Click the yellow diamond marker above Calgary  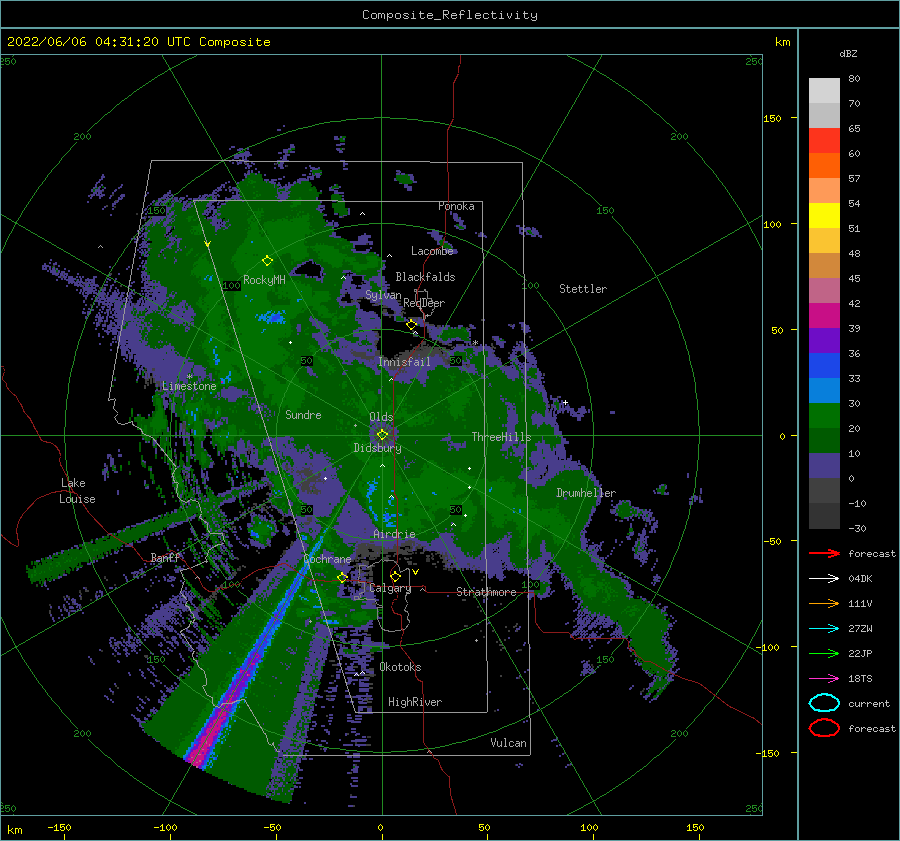click(x=395, y=576)
